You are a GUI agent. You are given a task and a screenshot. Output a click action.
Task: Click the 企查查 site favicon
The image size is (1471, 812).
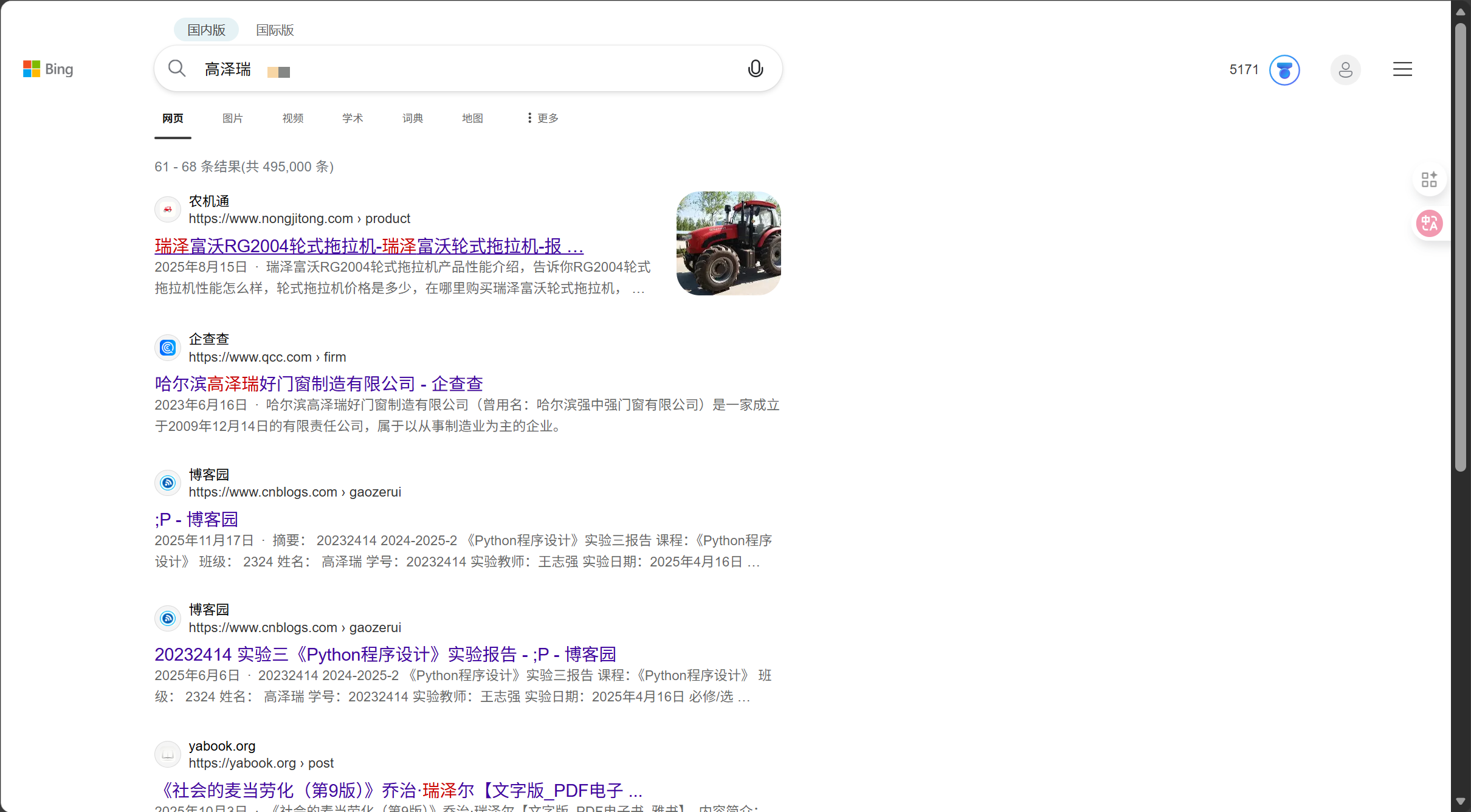[167, 347]
